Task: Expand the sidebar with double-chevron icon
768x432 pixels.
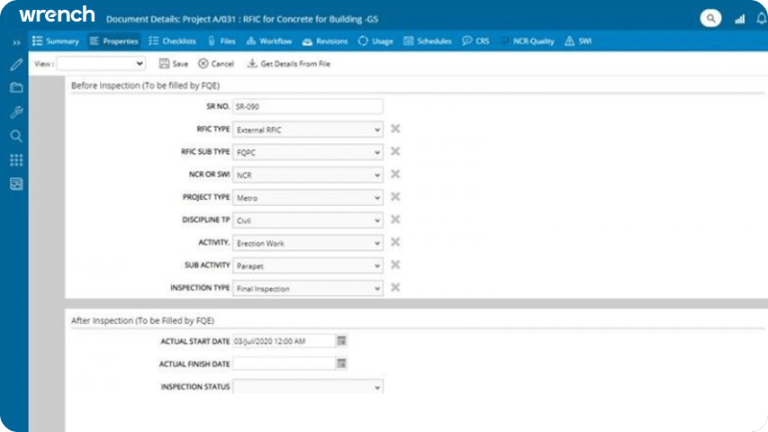Action: [x=17, y=43]
